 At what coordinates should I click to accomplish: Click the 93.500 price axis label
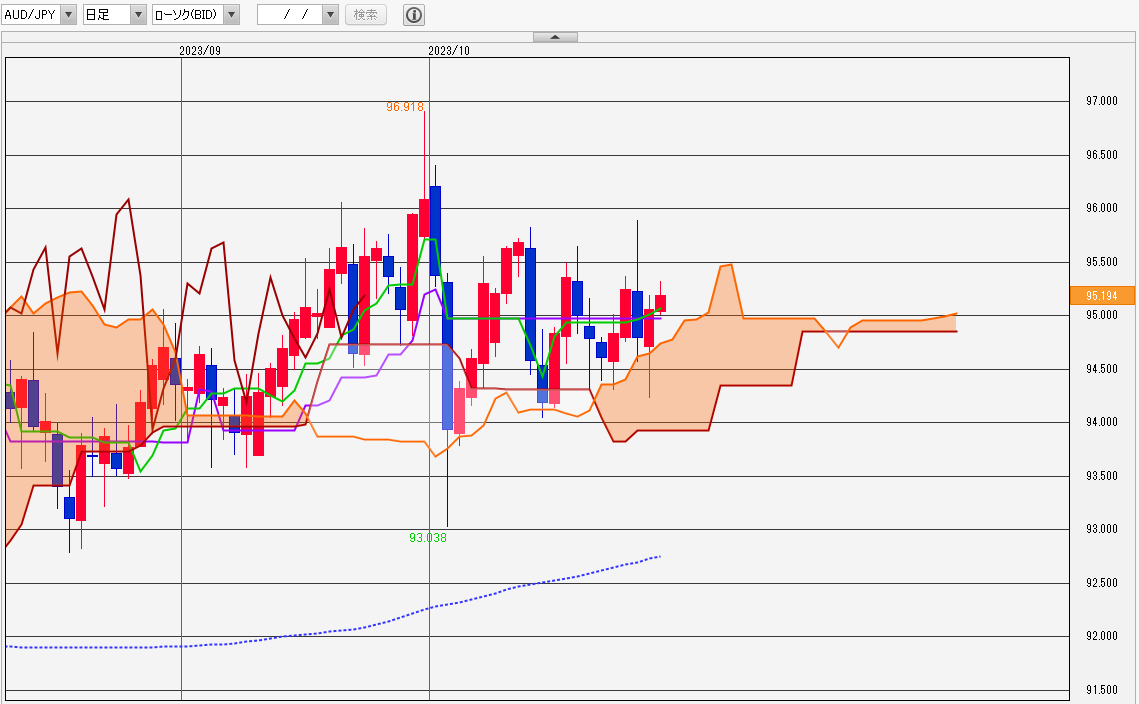pos(1102,476)
